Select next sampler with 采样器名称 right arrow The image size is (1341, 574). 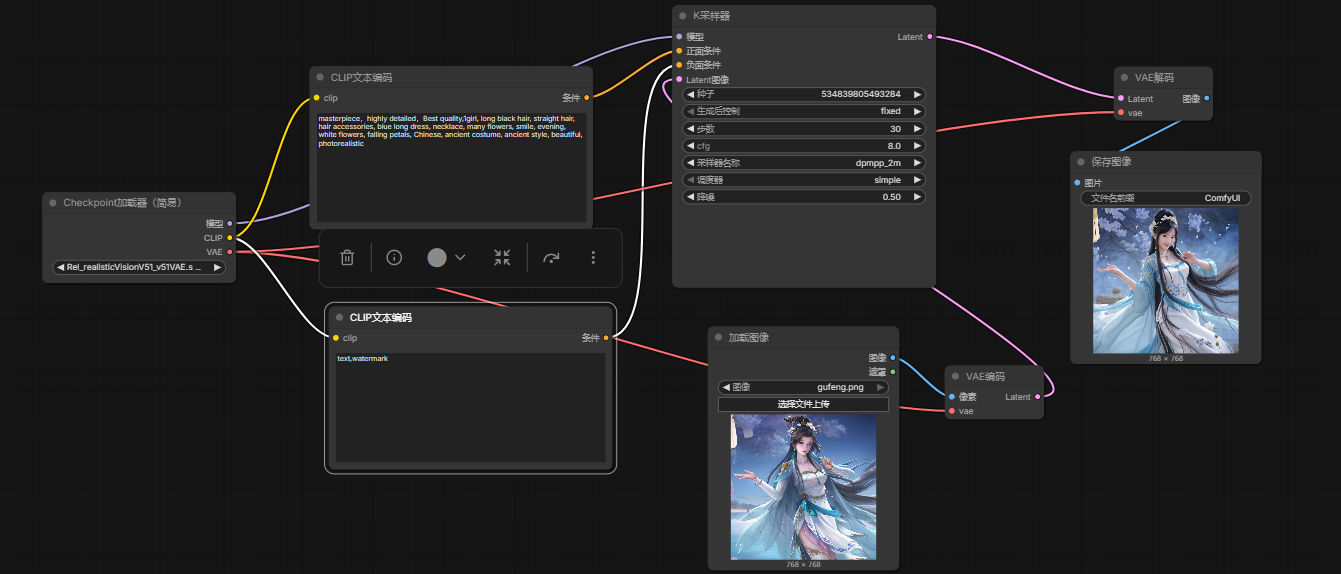click(x=918, y=163)
